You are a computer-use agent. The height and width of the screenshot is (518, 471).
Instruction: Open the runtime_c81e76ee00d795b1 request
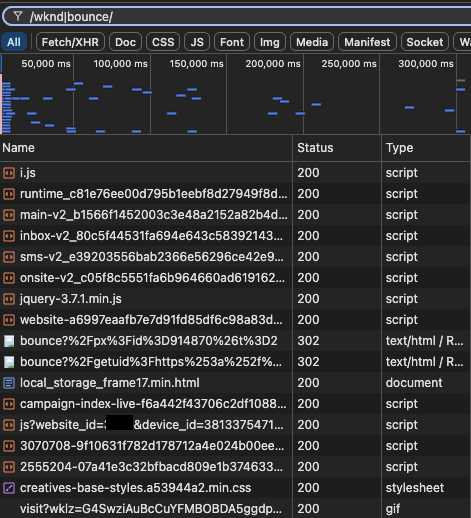click(x=235, y=194)
